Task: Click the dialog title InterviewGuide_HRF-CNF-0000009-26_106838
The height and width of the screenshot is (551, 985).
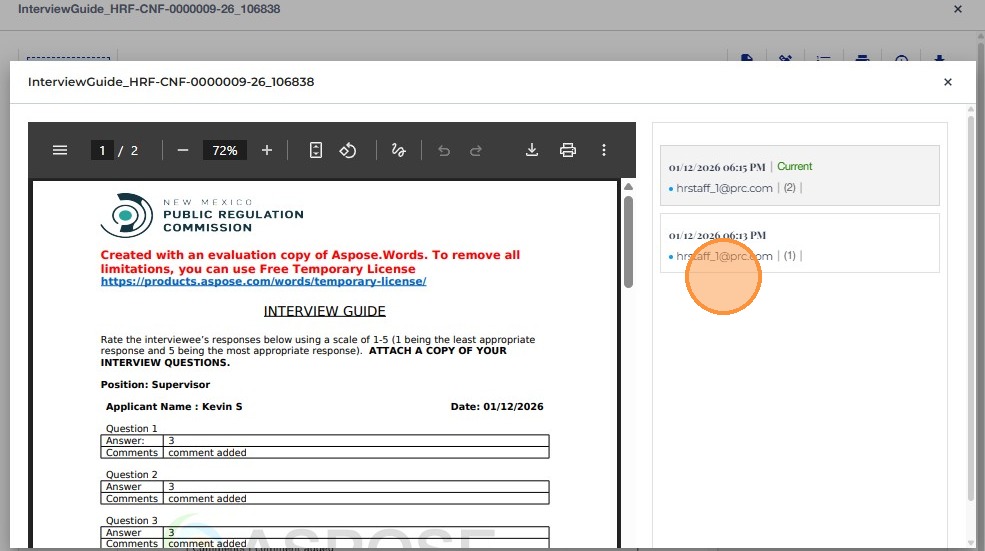Action: click(171, 82)
